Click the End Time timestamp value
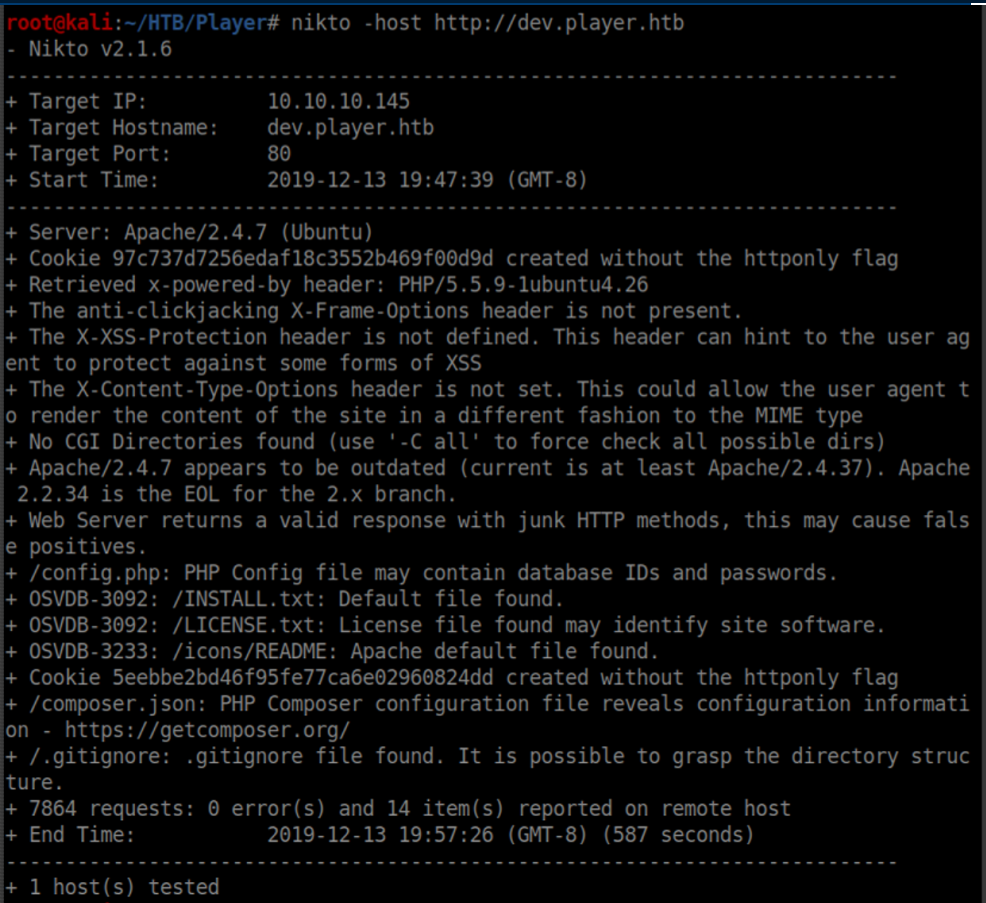986x903 pixels. point(427,834)
